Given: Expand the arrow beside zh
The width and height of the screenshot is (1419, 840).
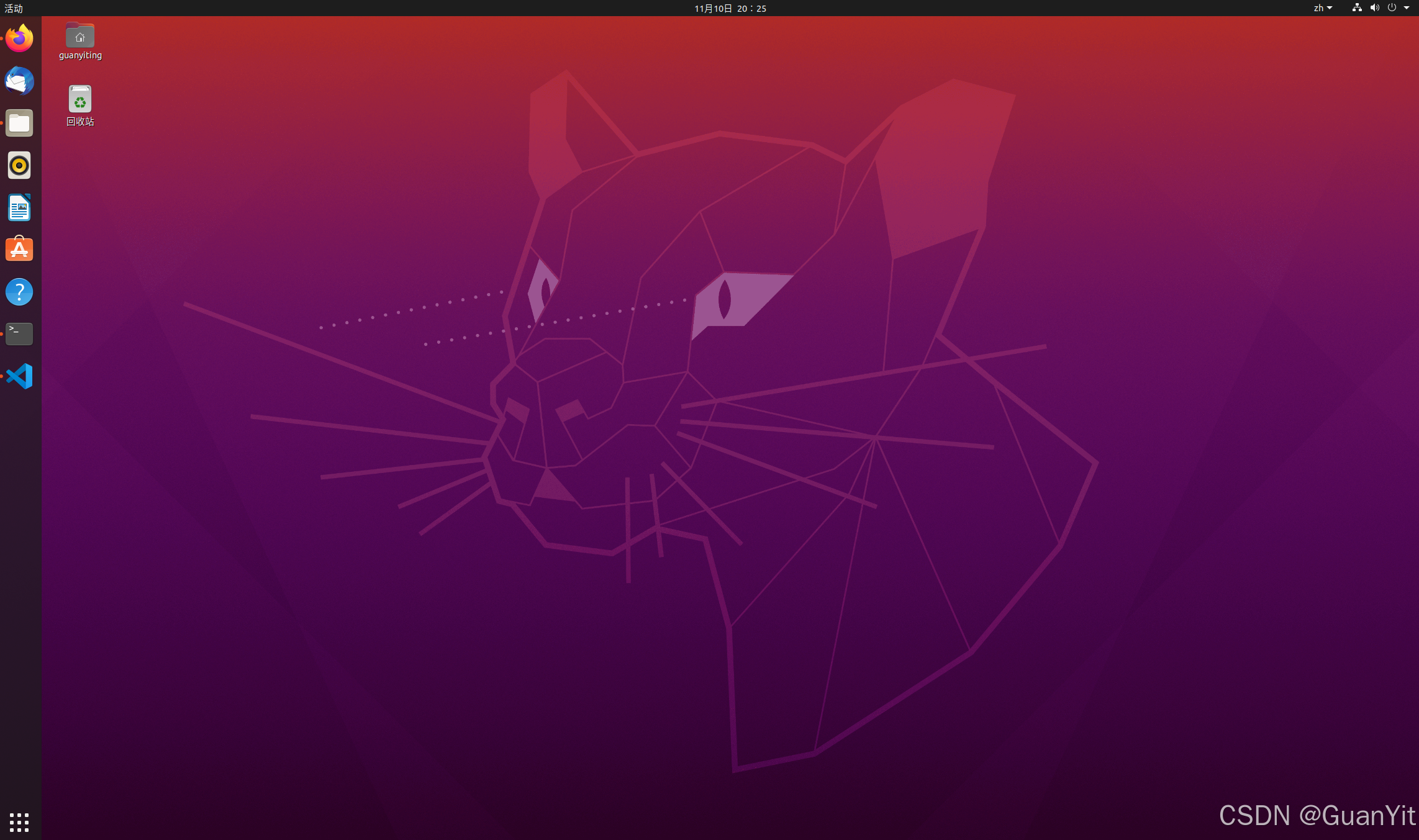Looking at the screenshot, I should tap(1330, 8).
